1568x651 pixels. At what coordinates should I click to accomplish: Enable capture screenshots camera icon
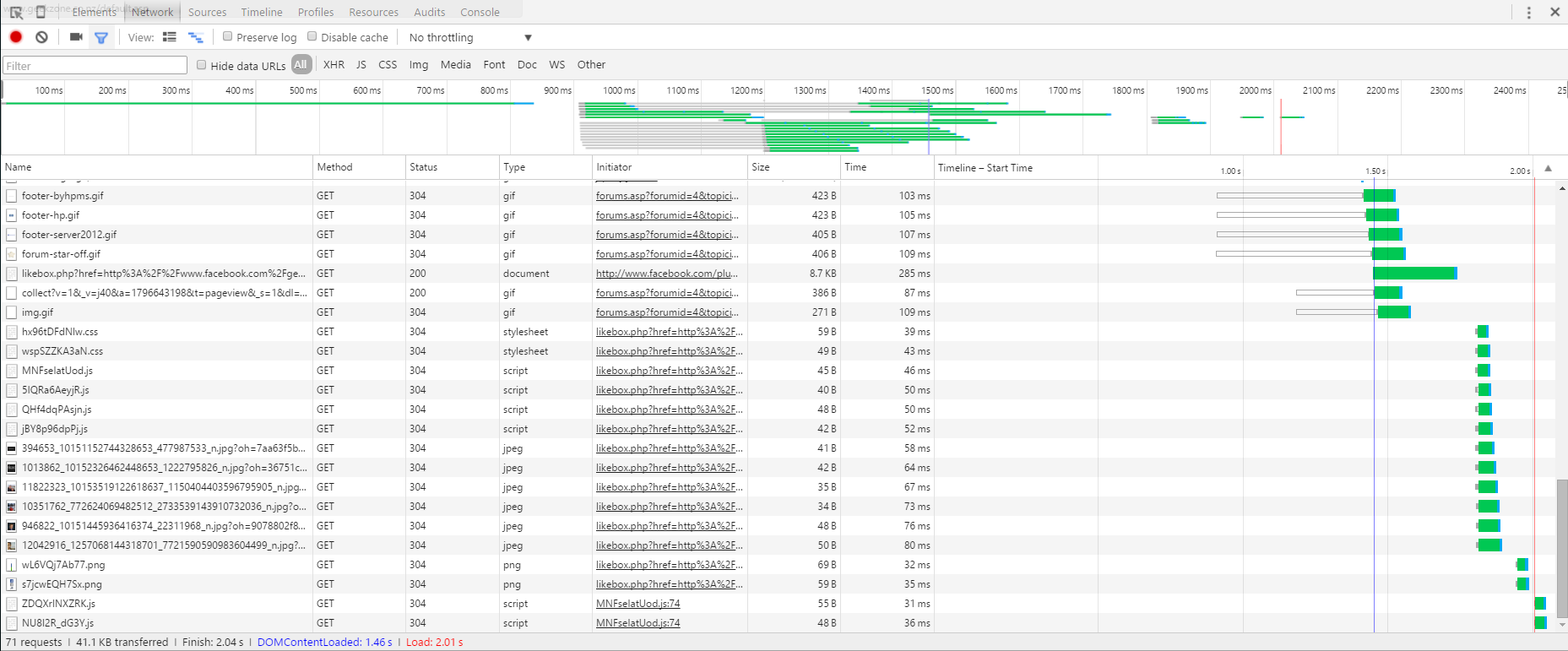tap(76, 37)
